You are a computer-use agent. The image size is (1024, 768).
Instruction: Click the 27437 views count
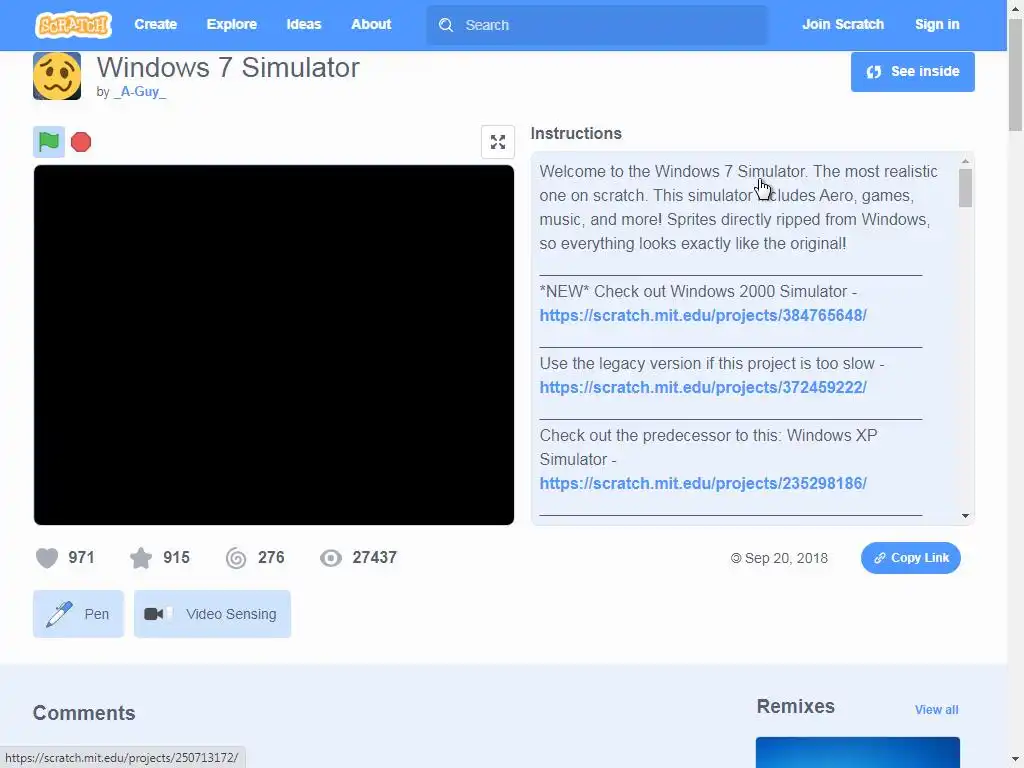(374, 558)
